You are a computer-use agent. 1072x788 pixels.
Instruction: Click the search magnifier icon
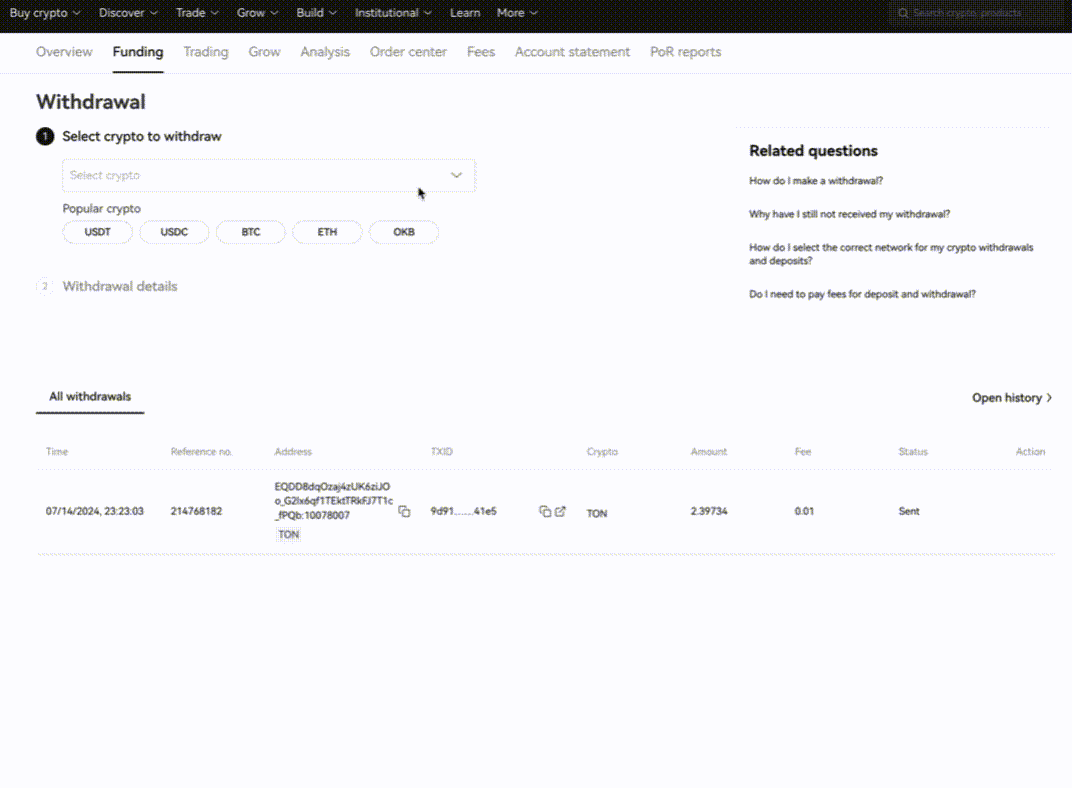tap(903, 13)
